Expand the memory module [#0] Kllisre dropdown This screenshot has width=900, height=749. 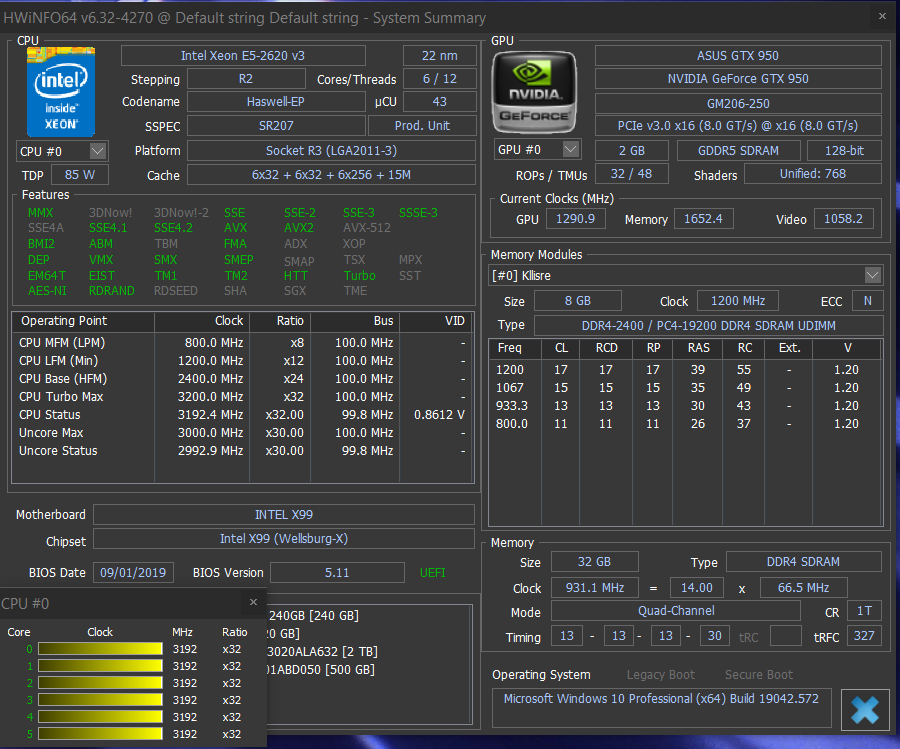(872, 275)
